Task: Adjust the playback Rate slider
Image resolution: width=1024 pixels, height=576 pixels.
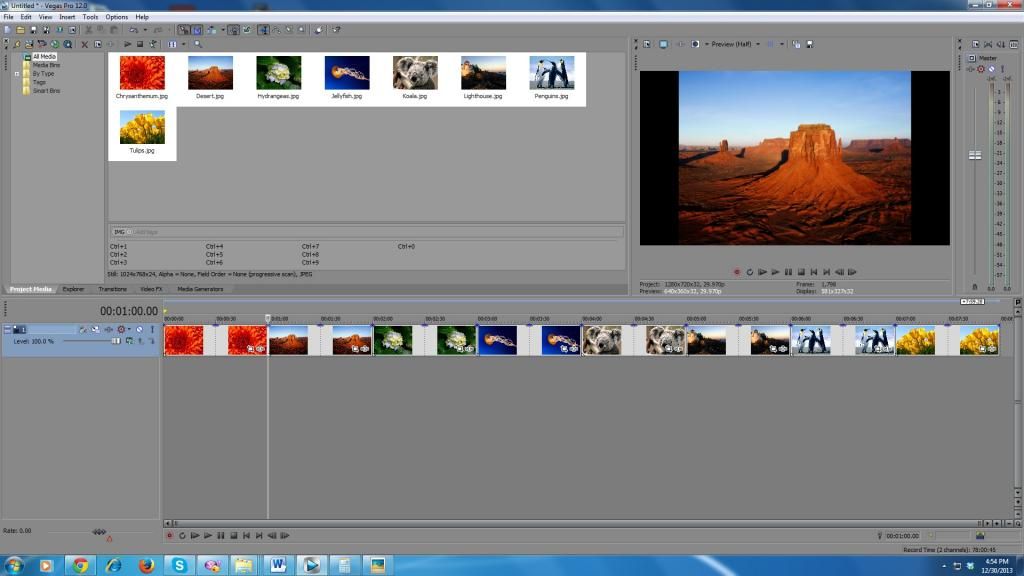Action: point(99,532)
